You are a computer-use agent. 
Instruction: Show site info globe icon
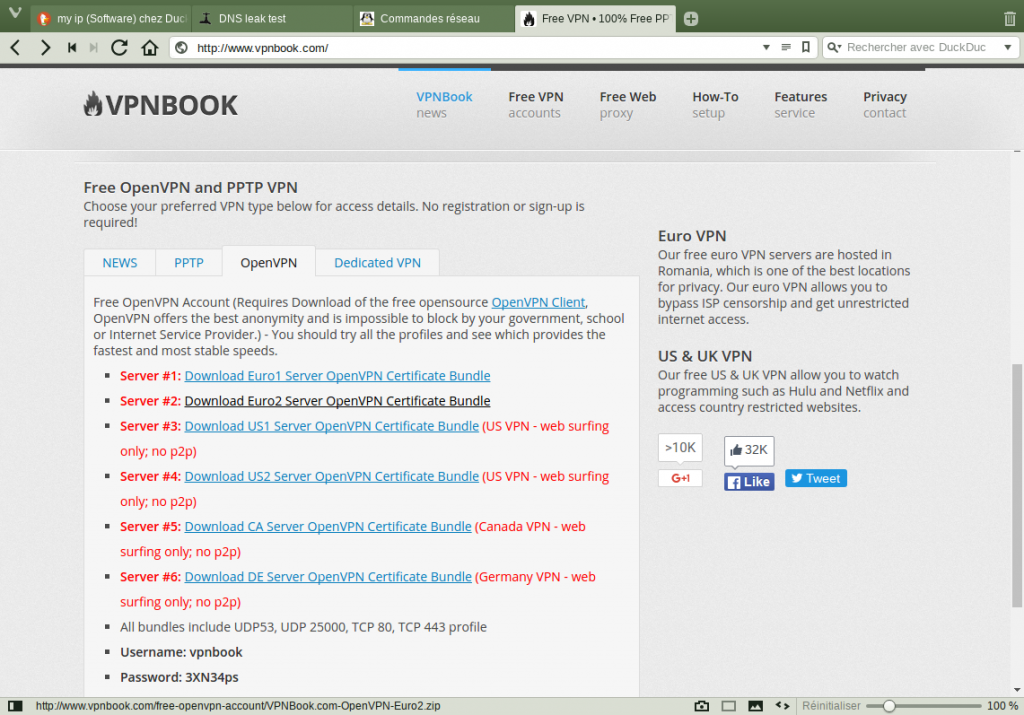point(182,48)
